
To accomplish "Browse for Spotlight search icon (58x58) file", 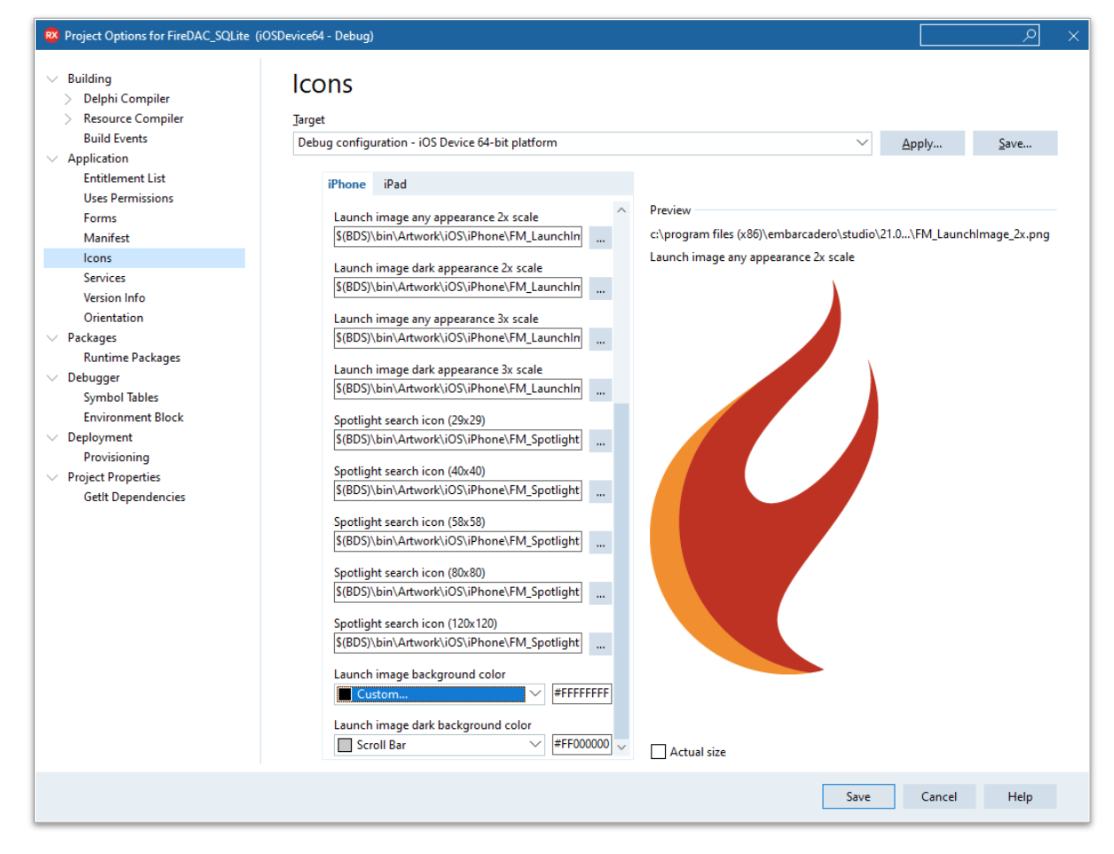I will coord(600,542).
